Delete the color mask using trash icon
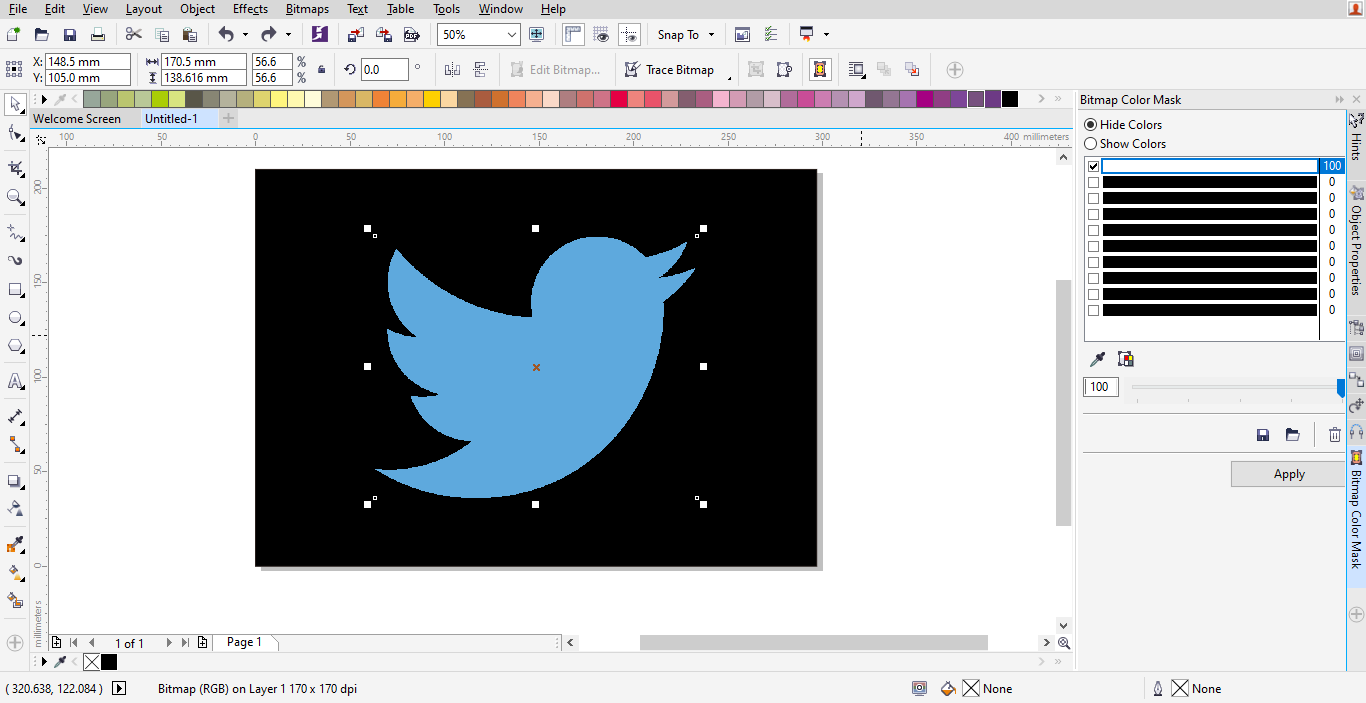 (x=1334, y=434)
